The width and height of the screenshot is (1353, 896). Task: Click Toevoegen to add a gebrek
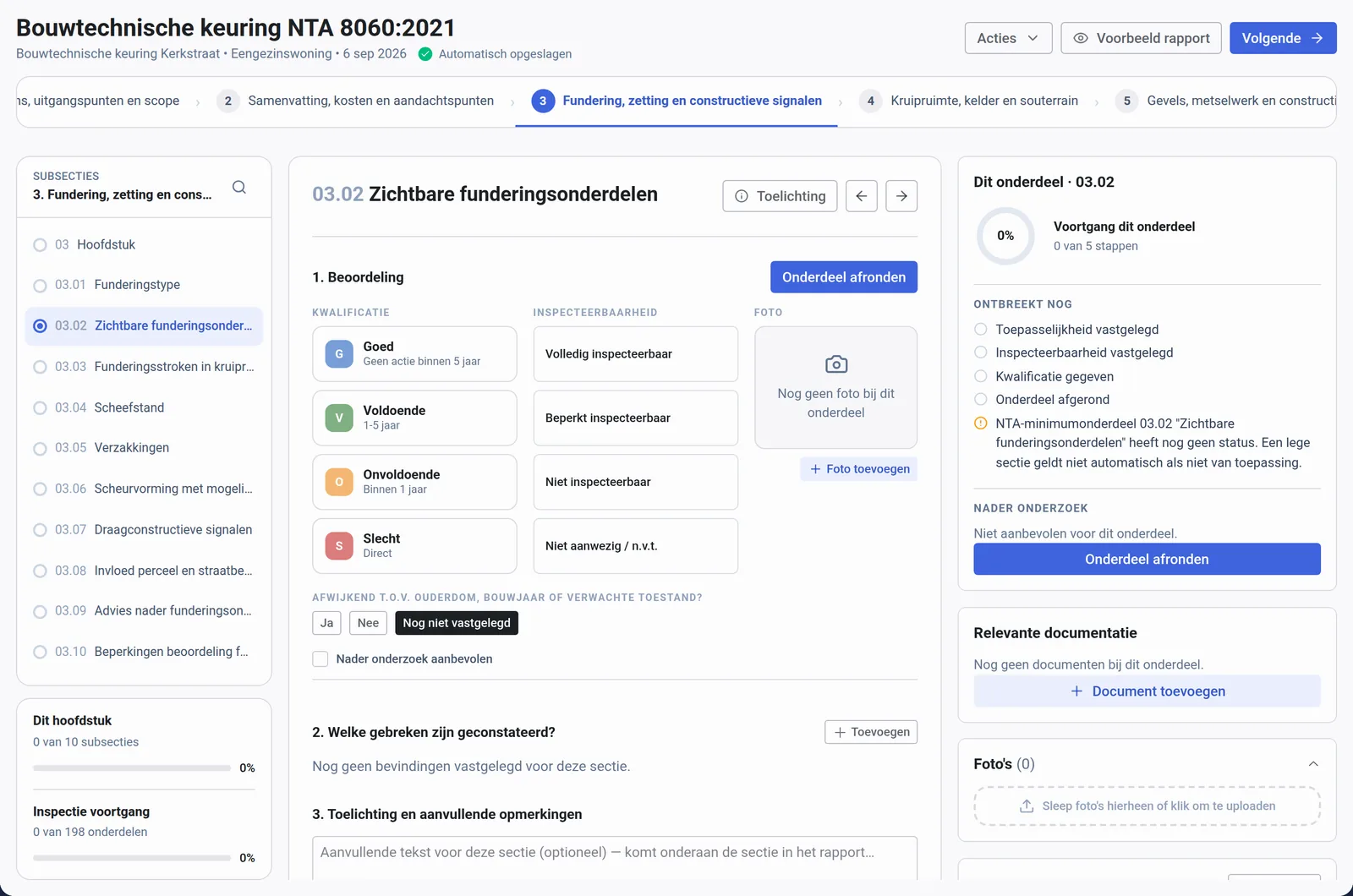(x=871, y=732)
